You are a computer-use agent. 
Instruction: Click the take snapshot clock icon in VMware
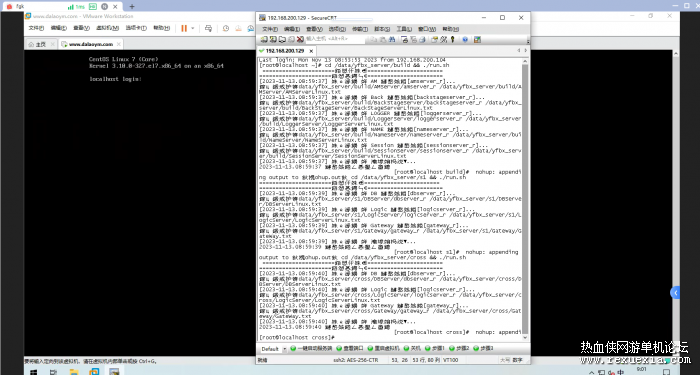pos(226,28)
